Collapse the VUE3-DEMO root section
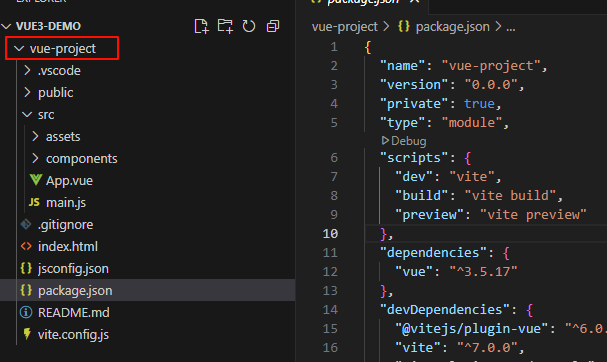This screenshot has width=607, height=362. [6, 26]
